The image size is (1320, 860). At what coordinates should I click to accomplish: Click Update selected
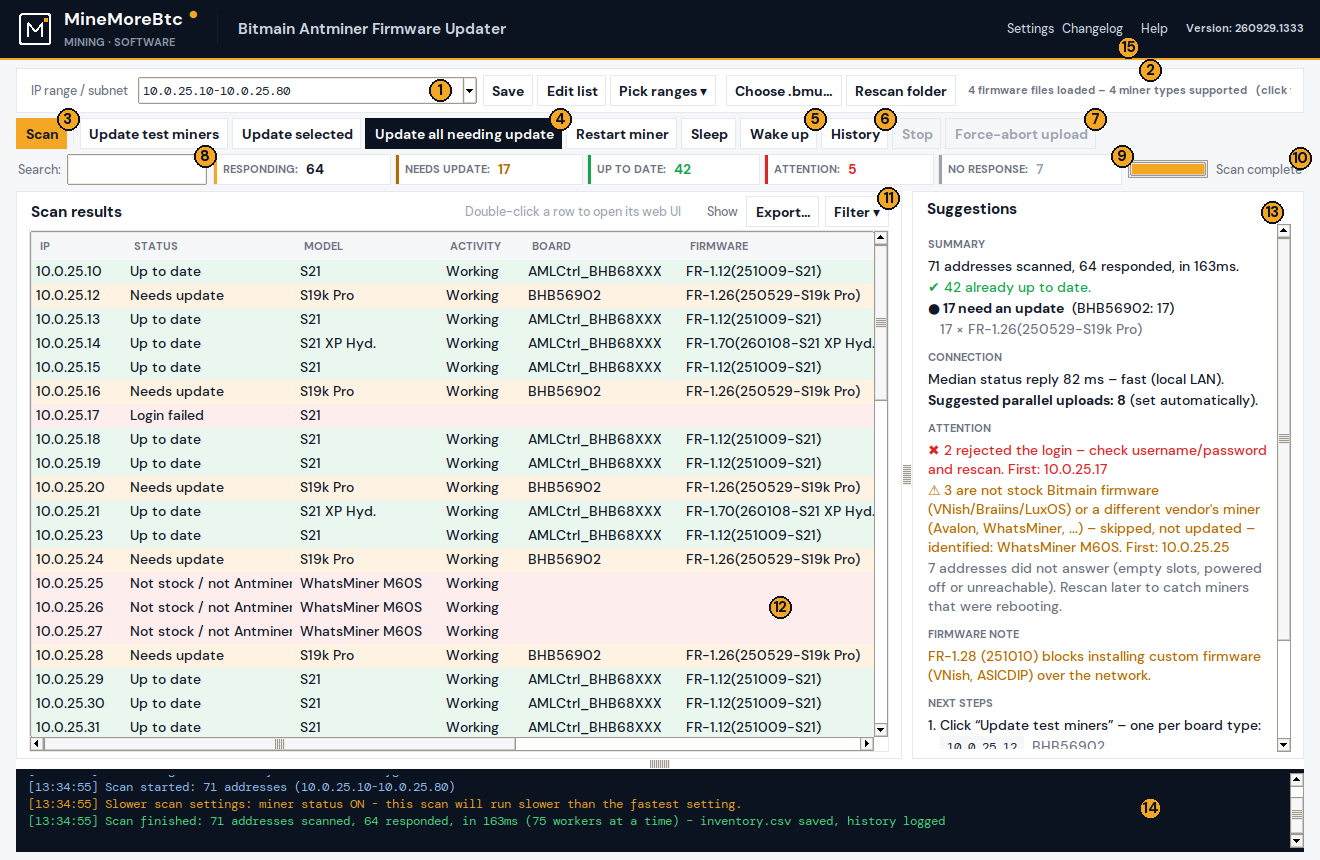(297, 134)
